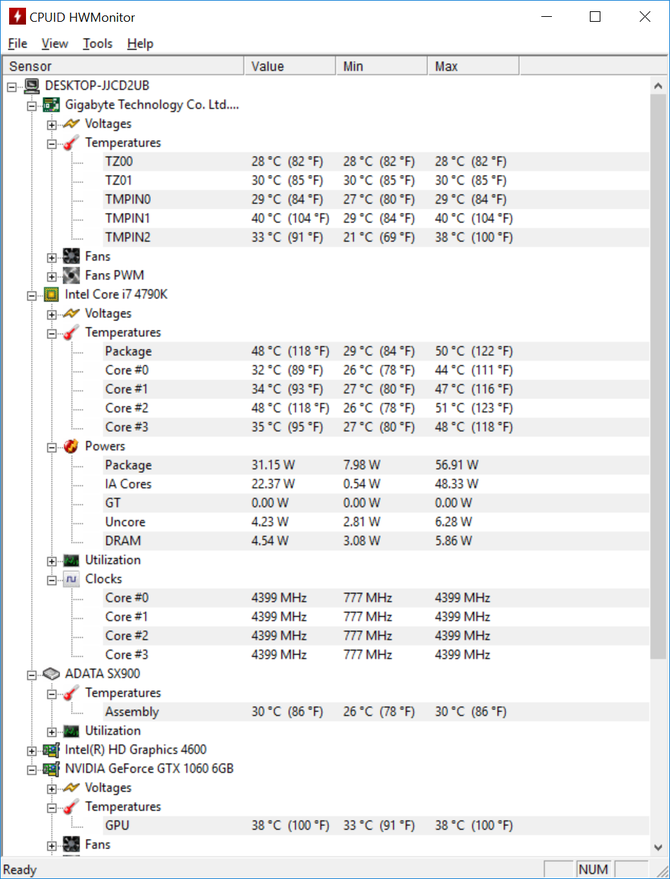
Task: Click the Max column header
Action: pos(473,66)
